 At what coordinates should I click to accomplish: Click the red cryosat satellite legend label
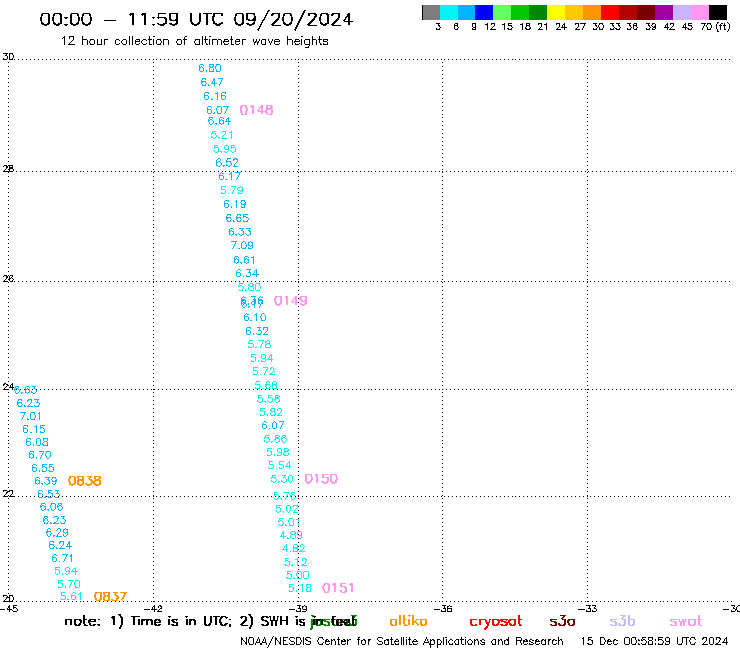tap(496, 622)
